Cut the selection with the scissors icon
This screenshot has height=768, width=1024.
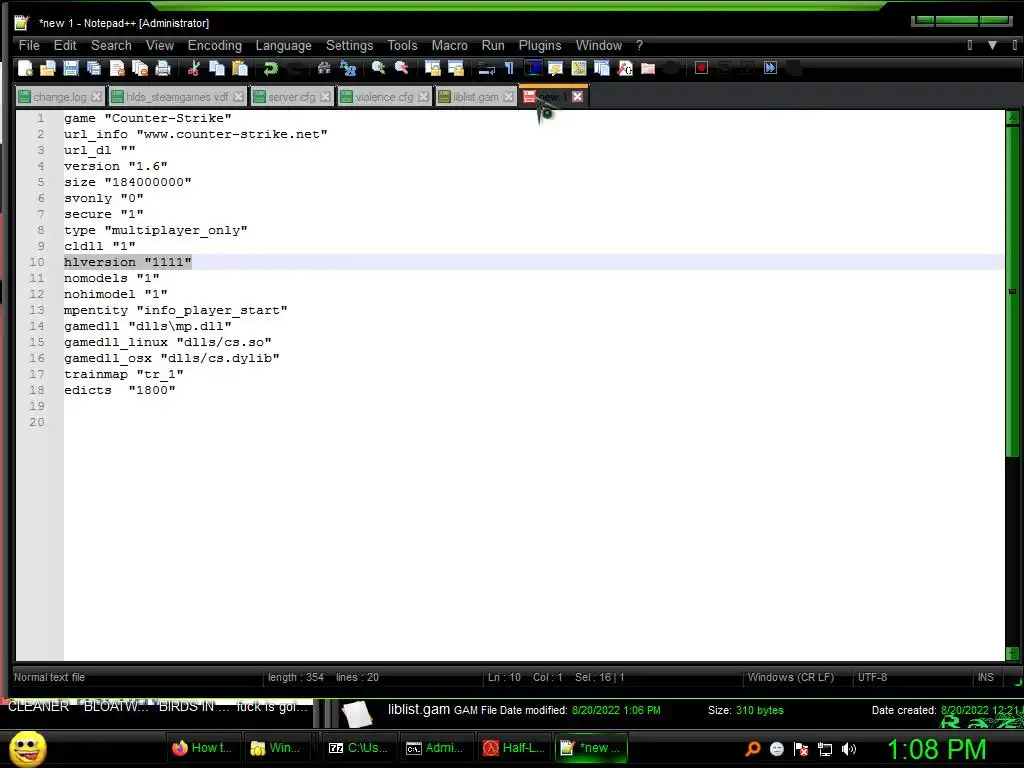pyautogui.click(x=193, y=68)
